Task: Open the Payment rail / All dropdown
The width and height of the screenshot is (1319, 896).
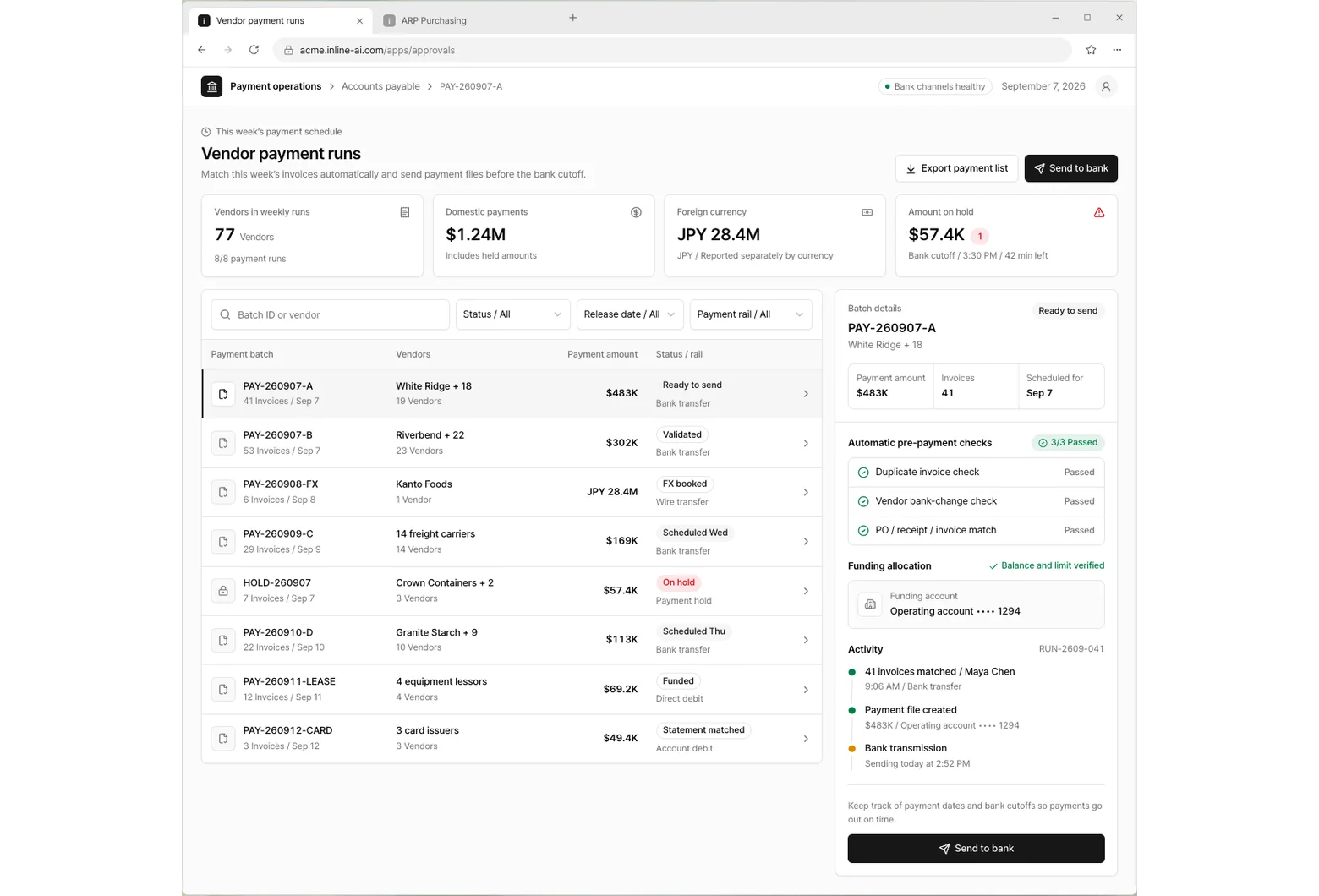Action: [x=751, y=314]
